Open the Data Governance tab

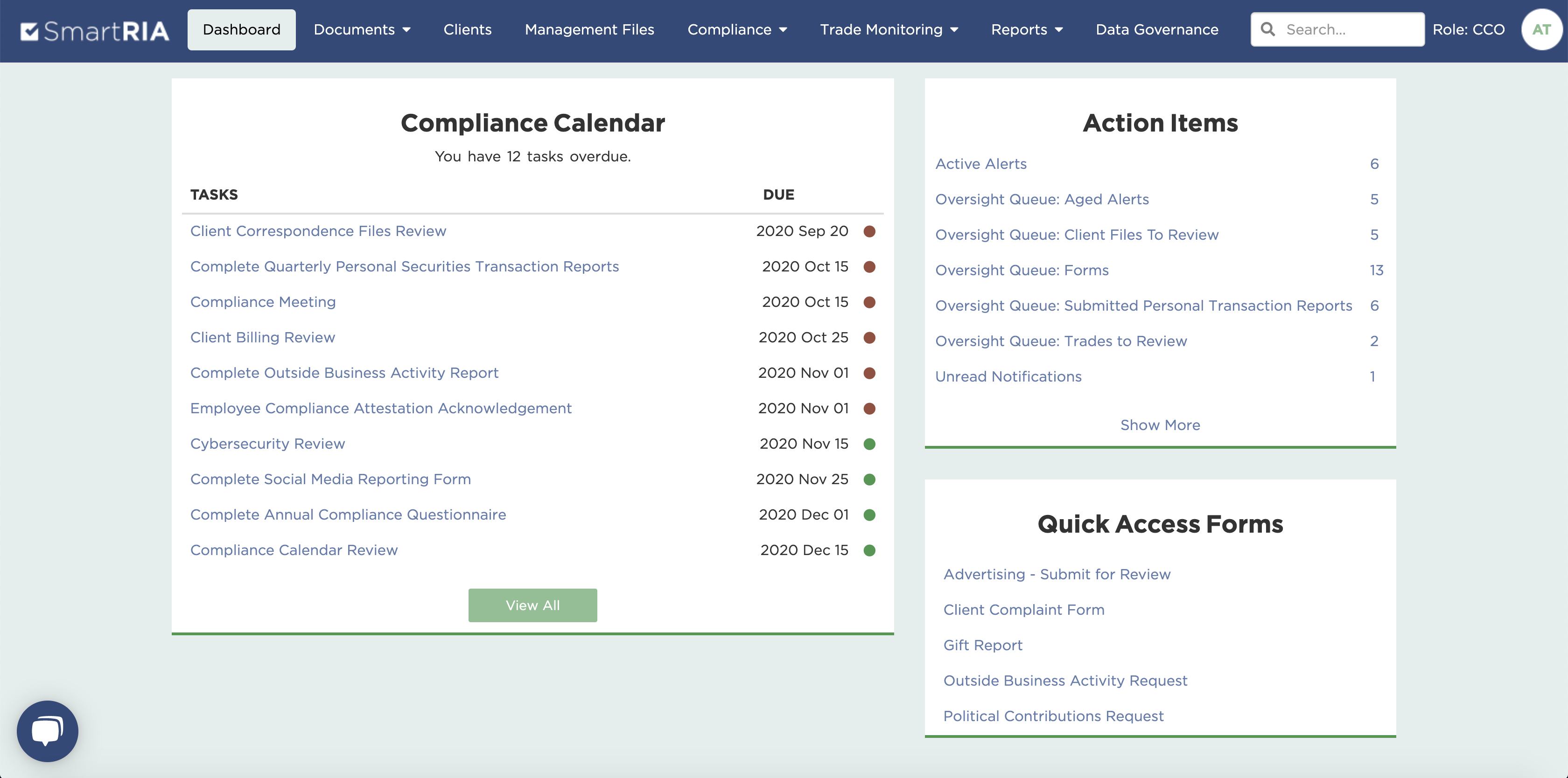tap(1156, 30)
